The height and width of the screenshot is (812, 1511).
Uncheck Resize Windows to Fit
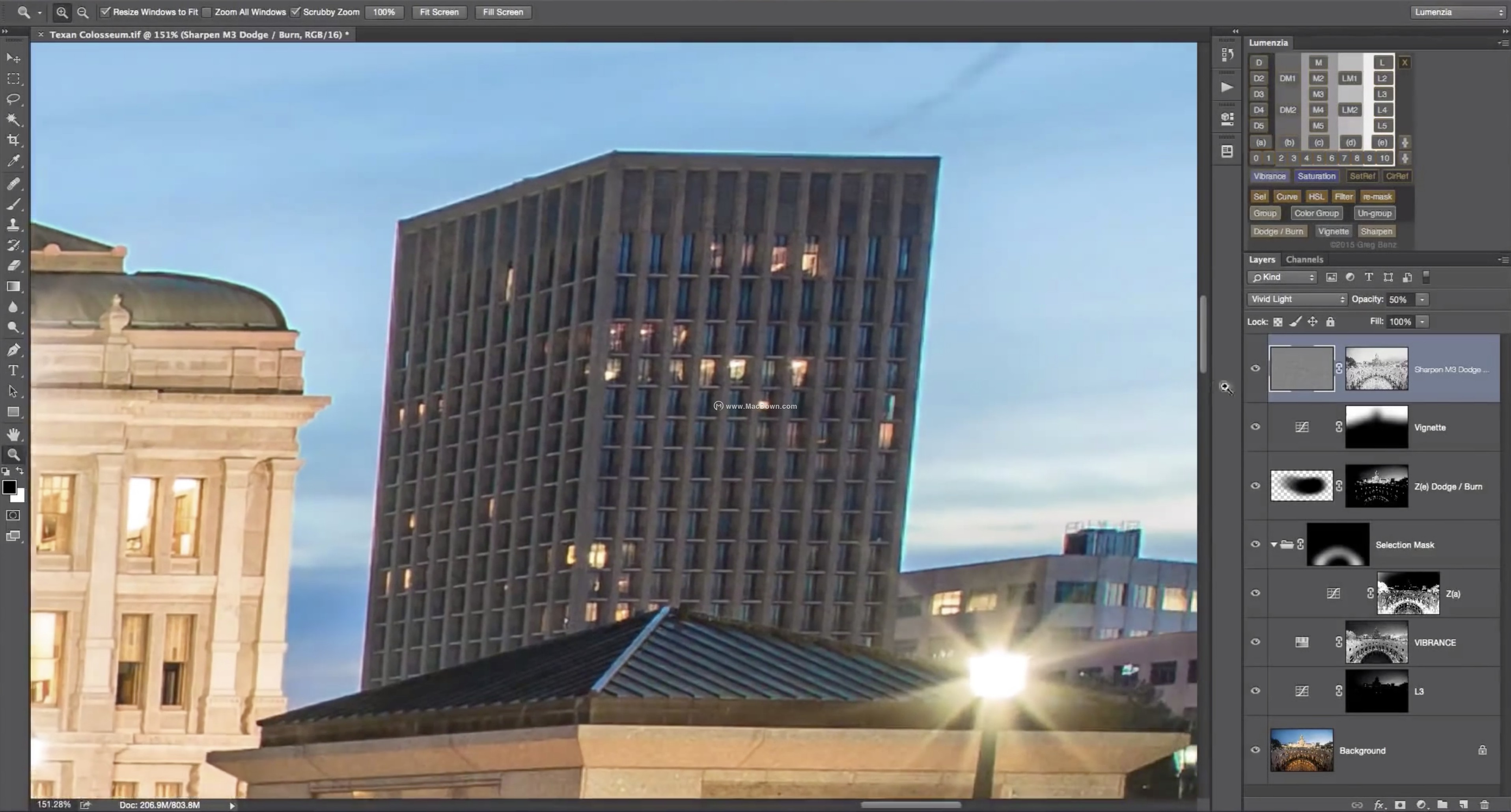tap(106, 12)
